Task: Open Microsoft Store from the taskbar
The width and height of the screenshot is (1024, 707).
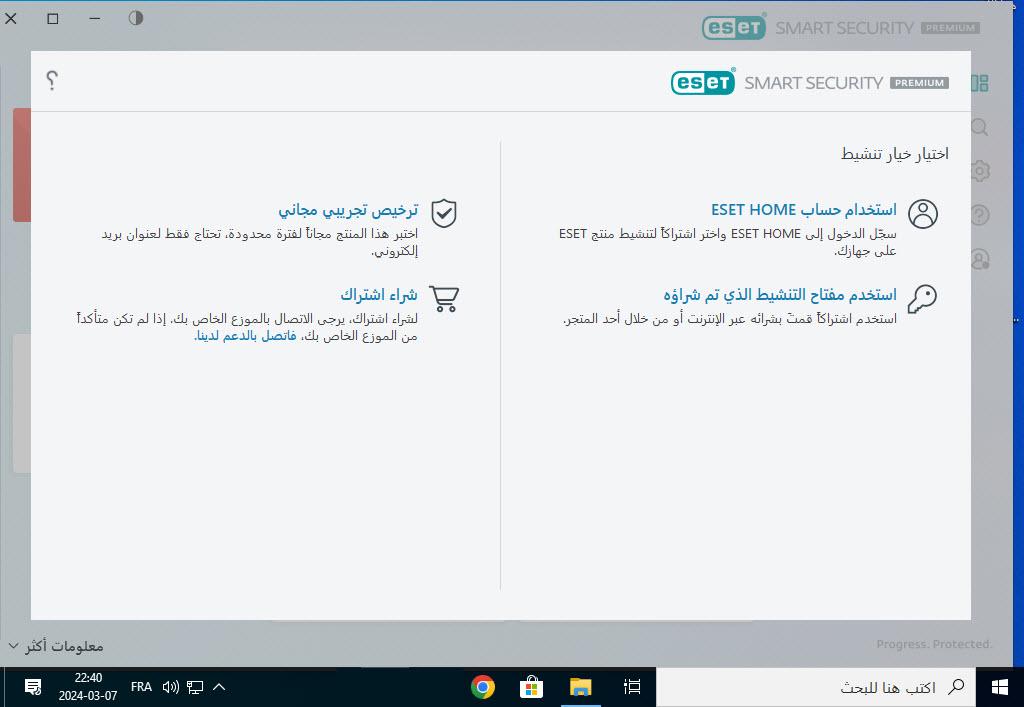Action: [531, 687]
